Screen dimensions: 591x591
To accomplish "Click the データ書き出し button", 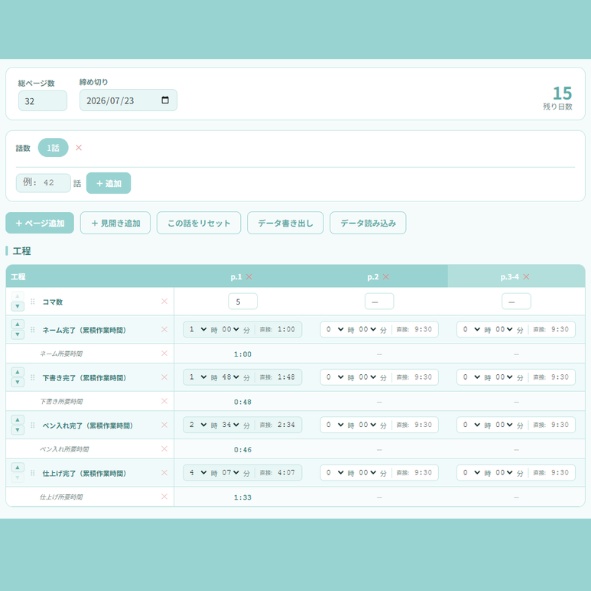I will tap(285, 223).
